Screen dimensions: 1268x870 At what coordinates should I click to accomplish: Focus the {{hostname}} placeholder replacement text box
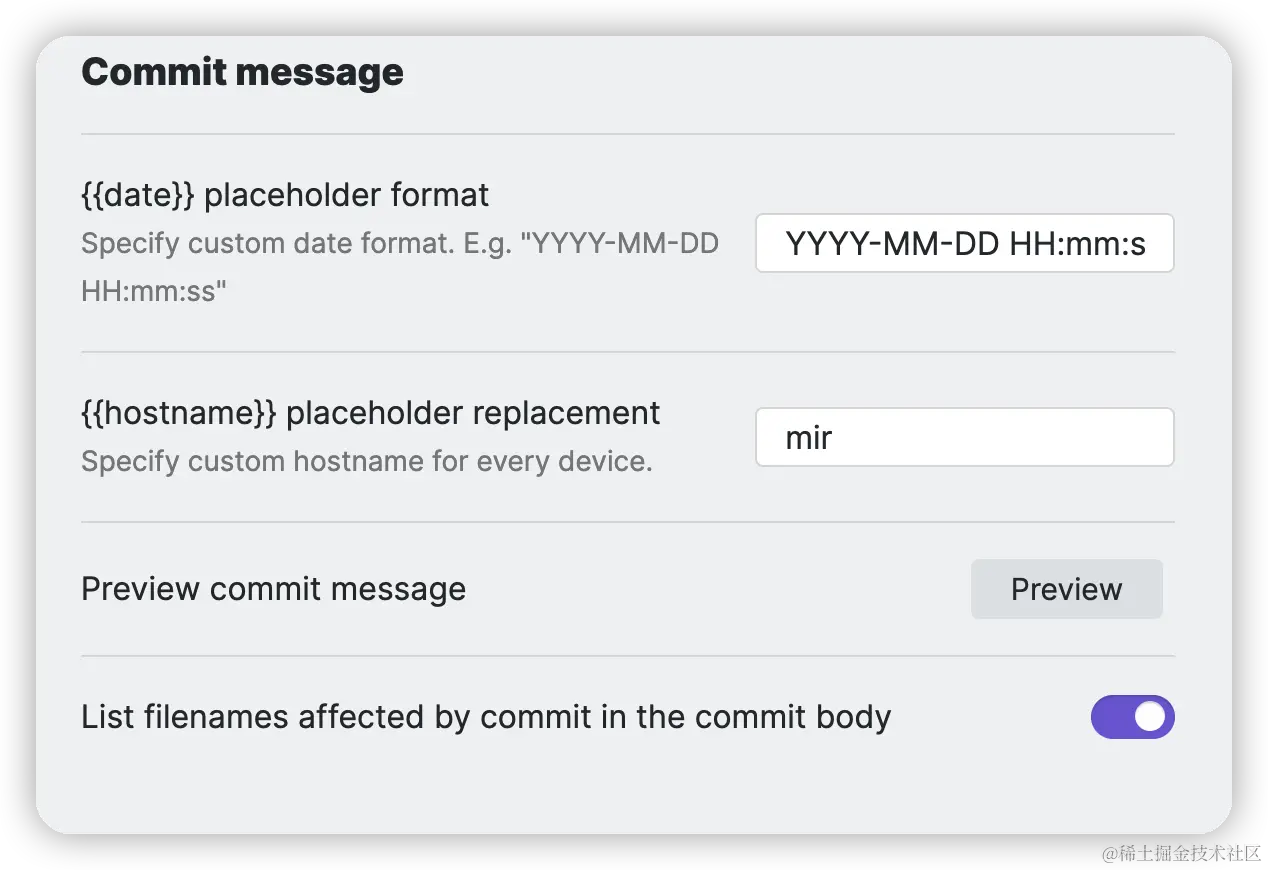(964, 437)
